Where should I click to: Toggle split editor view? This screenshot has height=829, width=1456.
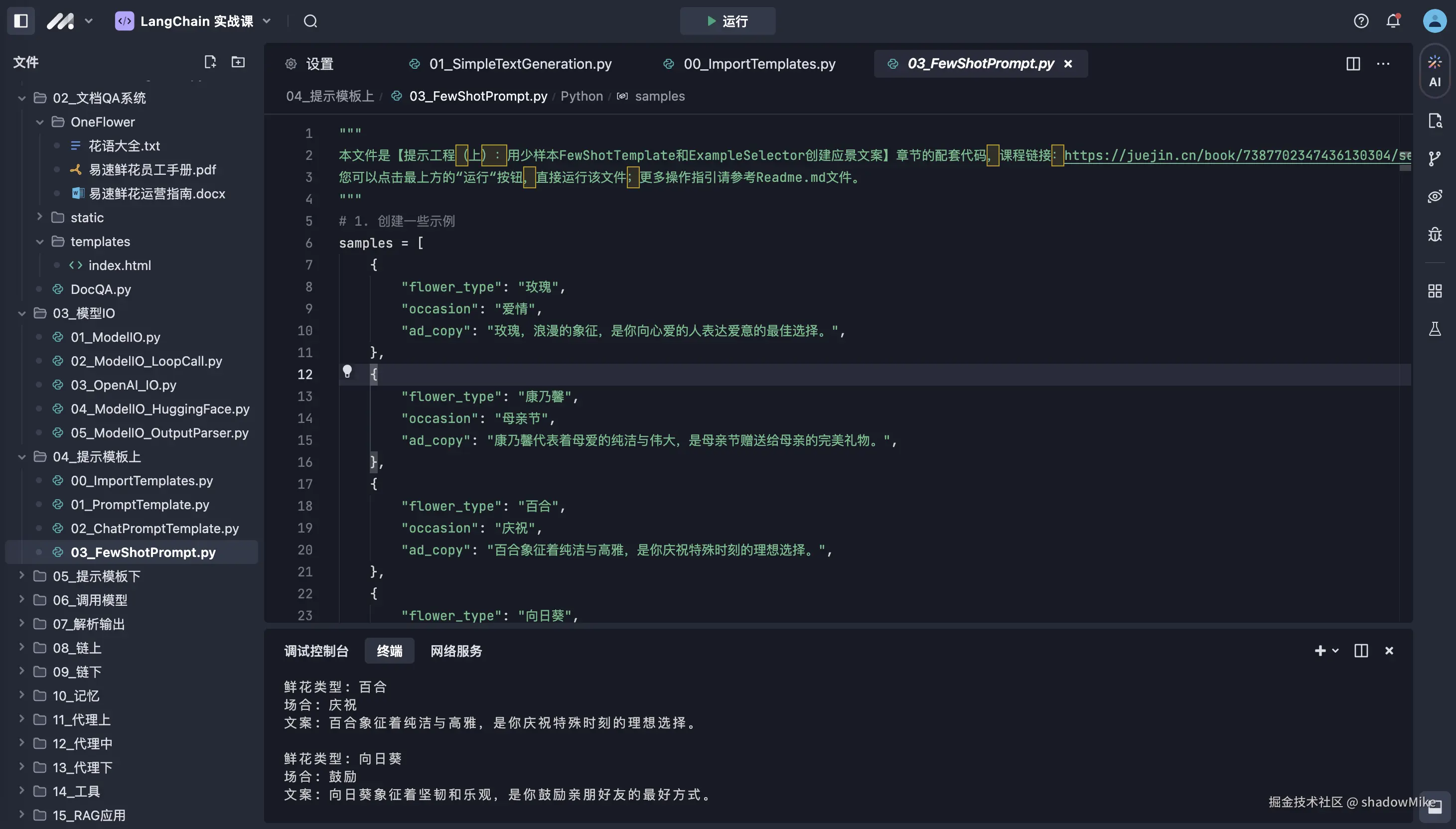click(x=1353, y=64)
